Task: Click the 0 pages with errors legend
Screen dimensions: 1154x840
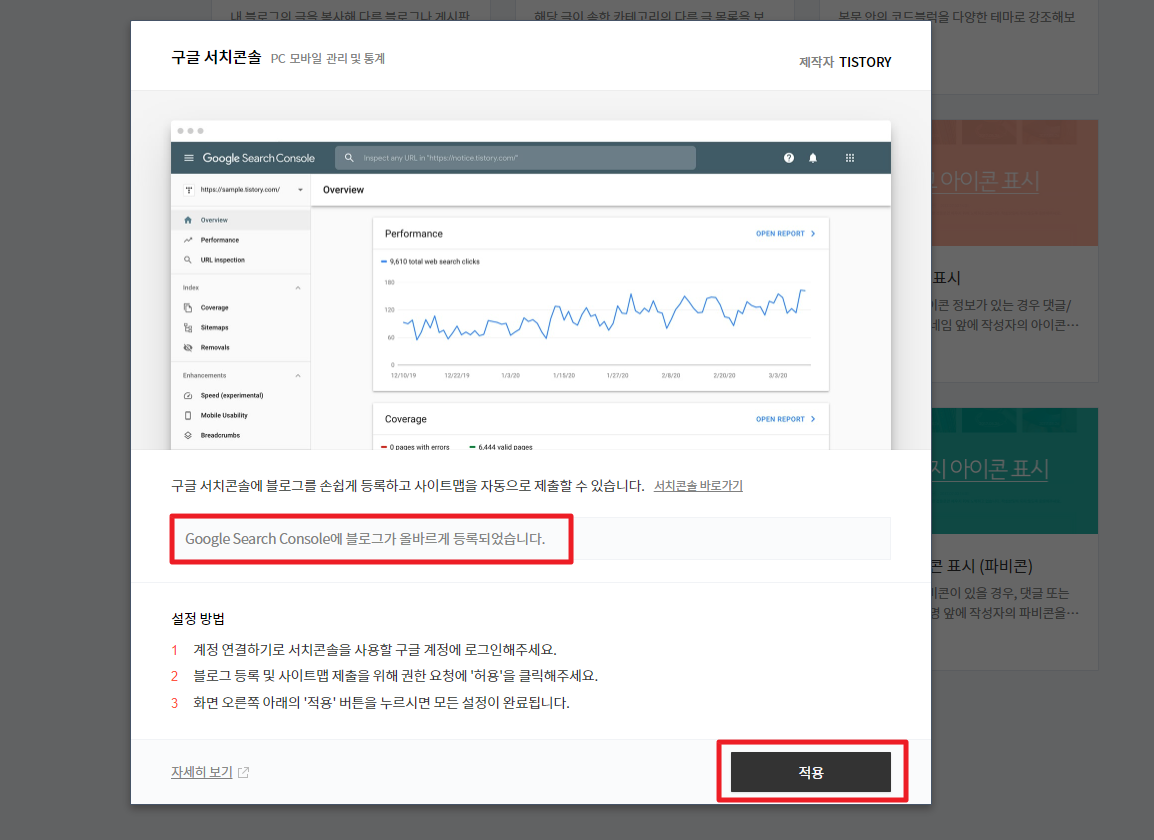Action: coord(415,447)
